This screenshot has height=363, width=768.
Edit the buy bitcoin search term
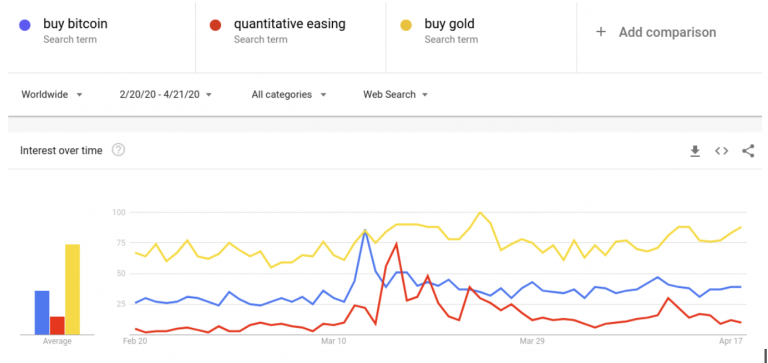(75, 24)
